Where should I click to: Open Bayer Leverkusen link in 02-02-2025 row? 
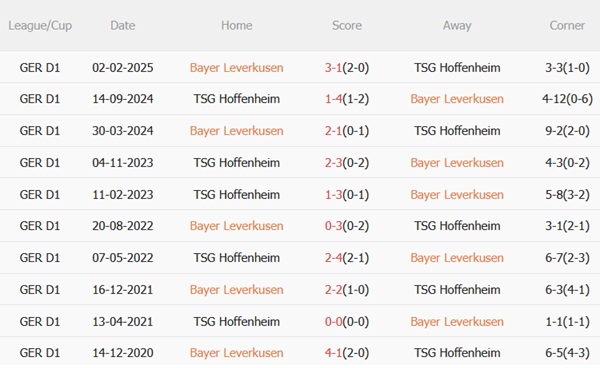[236, 68]
